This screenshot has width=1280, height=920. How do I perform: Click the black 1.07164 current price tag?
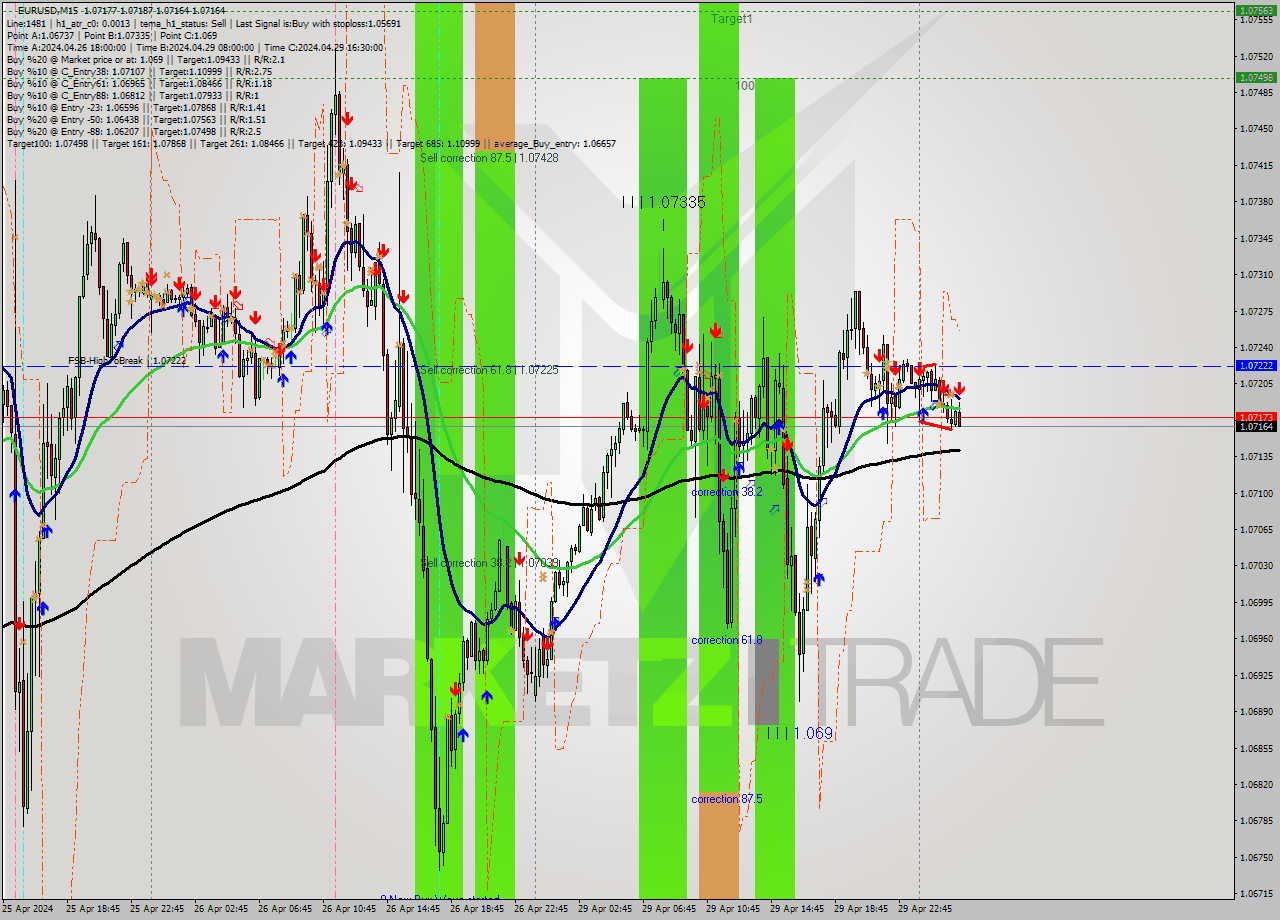1256,427
